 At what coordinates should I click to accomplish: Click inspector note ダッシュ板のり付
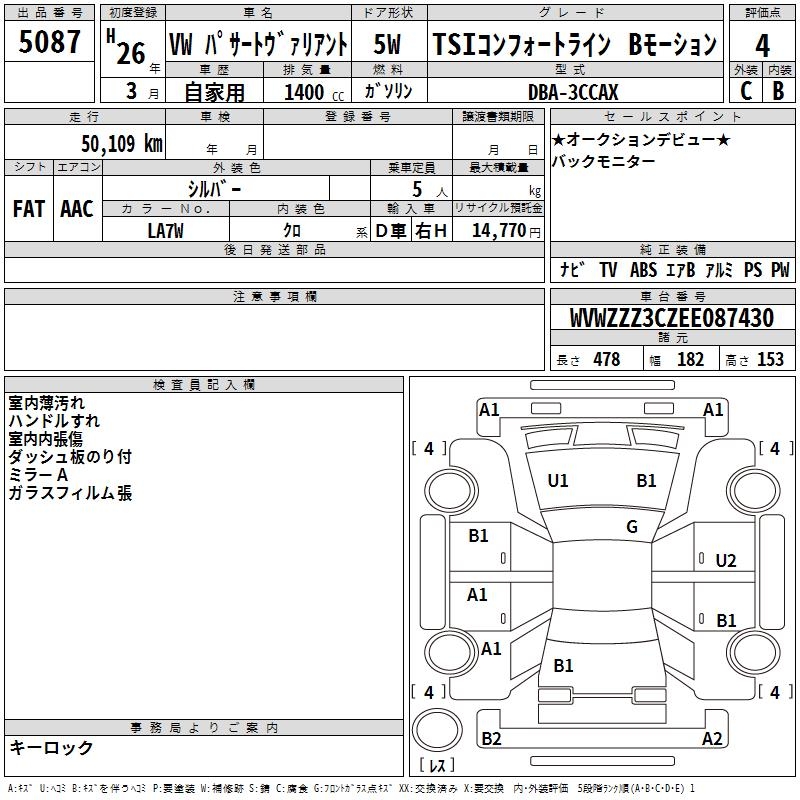coord(70,457)
